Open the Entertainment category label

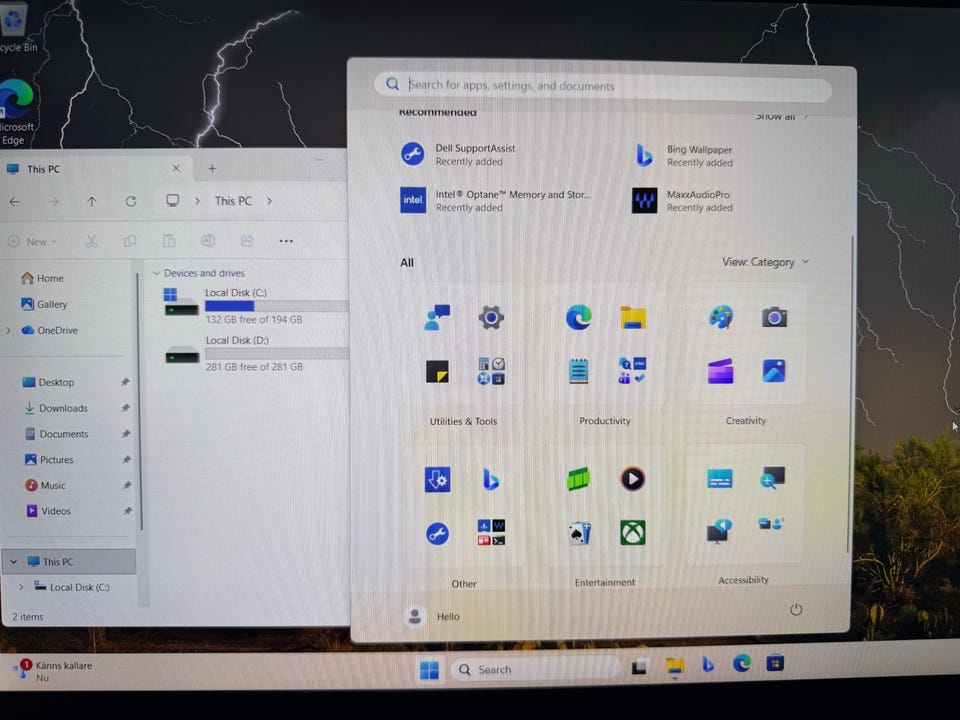click(x=605, y=582)
